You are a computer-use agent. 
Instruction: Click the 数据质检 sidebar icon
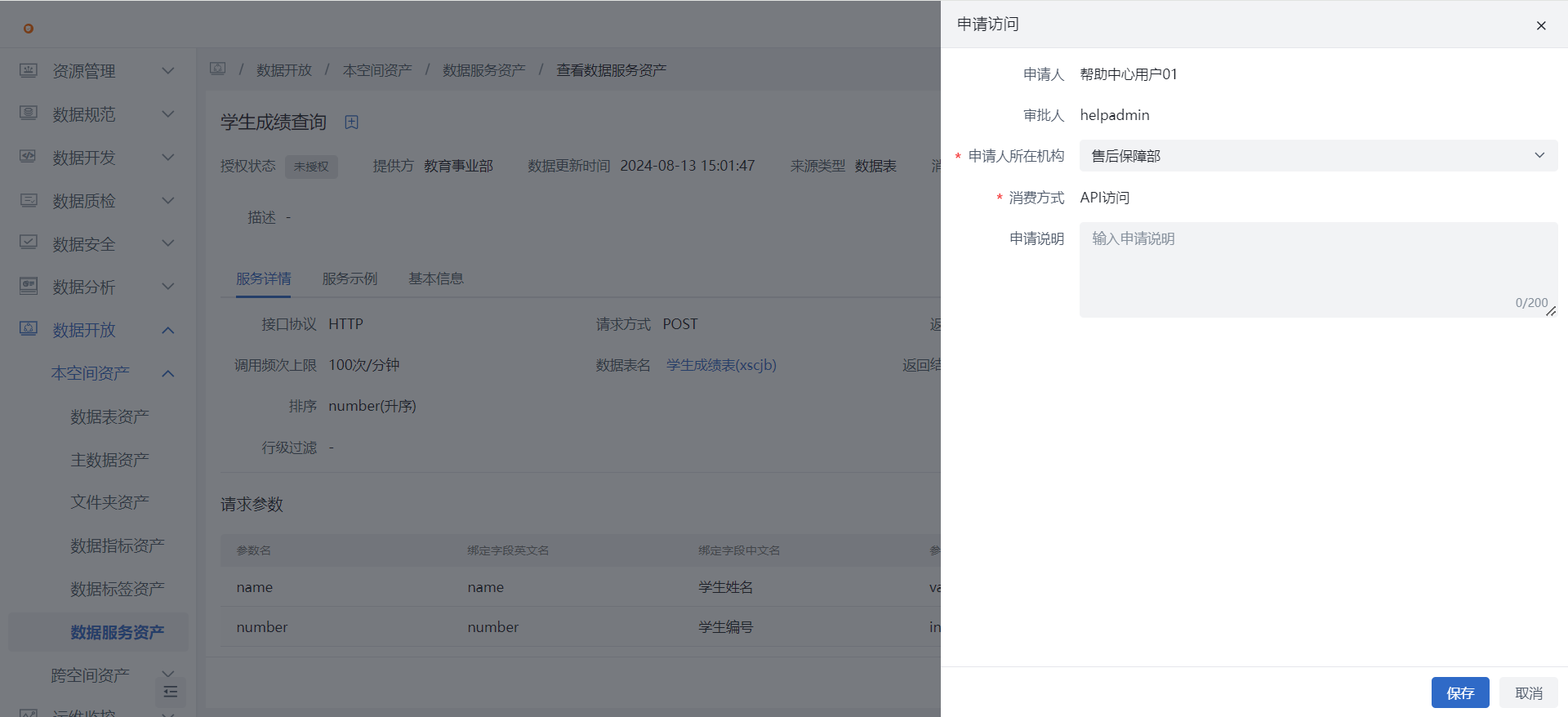[x=29, y=200]
